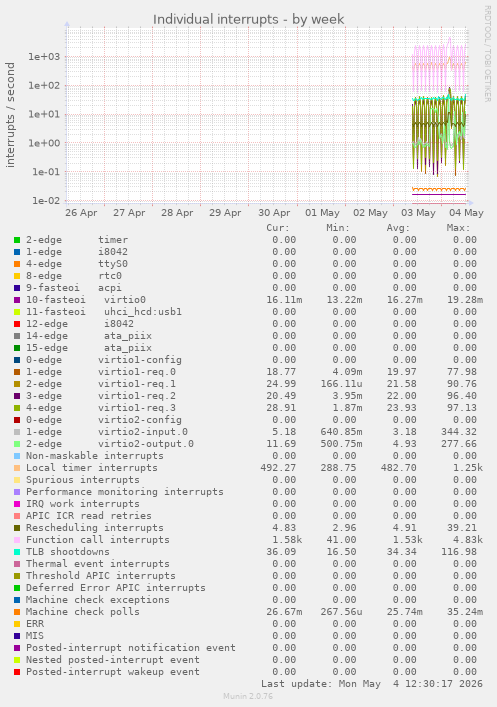Click the 03 May date axis label
Viewport: 497px width, 707px height.
(x=419, y=213)
